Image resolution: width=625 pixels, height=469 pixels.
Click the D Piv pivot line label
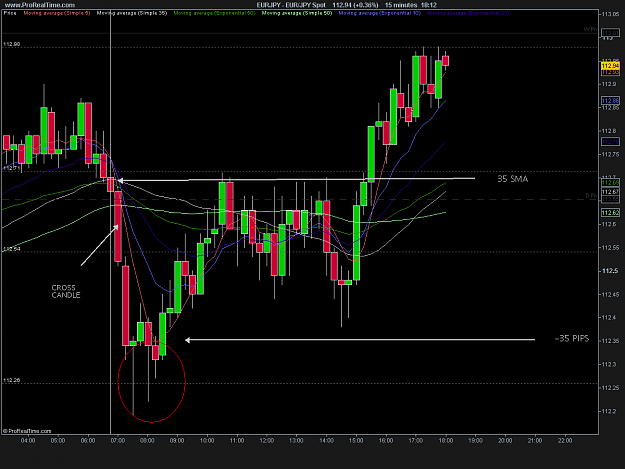coord(591,196)
